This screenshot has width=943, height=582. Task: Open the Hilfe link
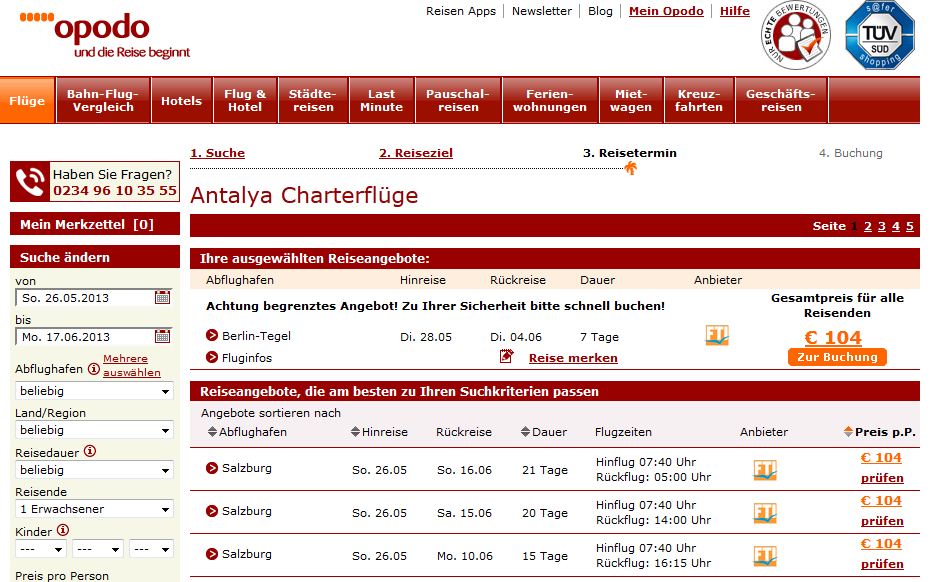pos(735,11)
